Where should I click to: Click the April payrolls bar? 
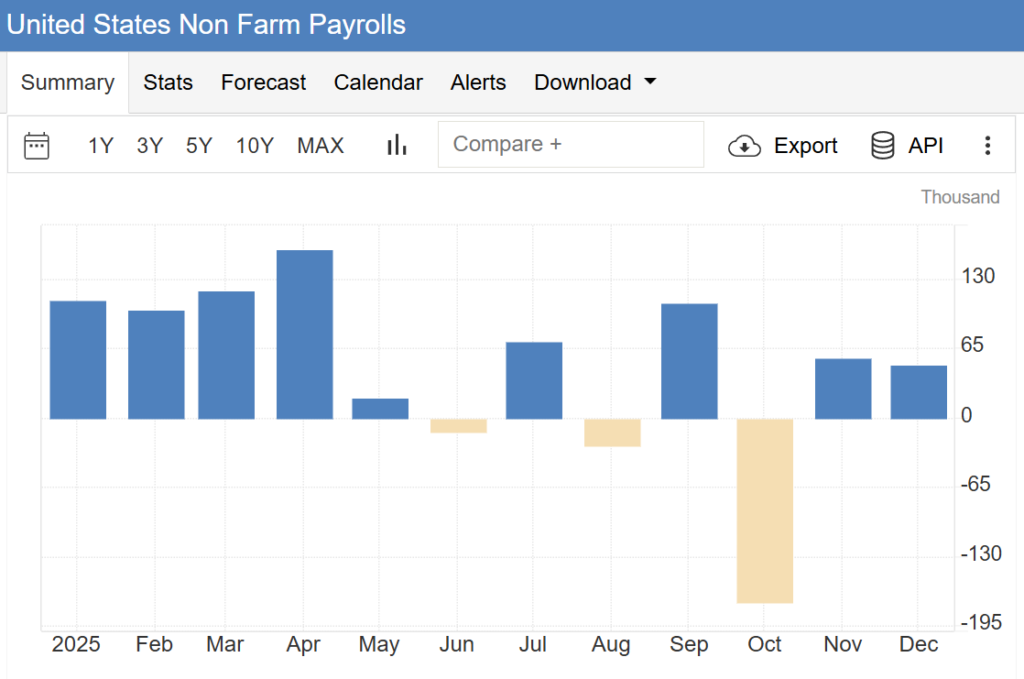click(304, 335)
